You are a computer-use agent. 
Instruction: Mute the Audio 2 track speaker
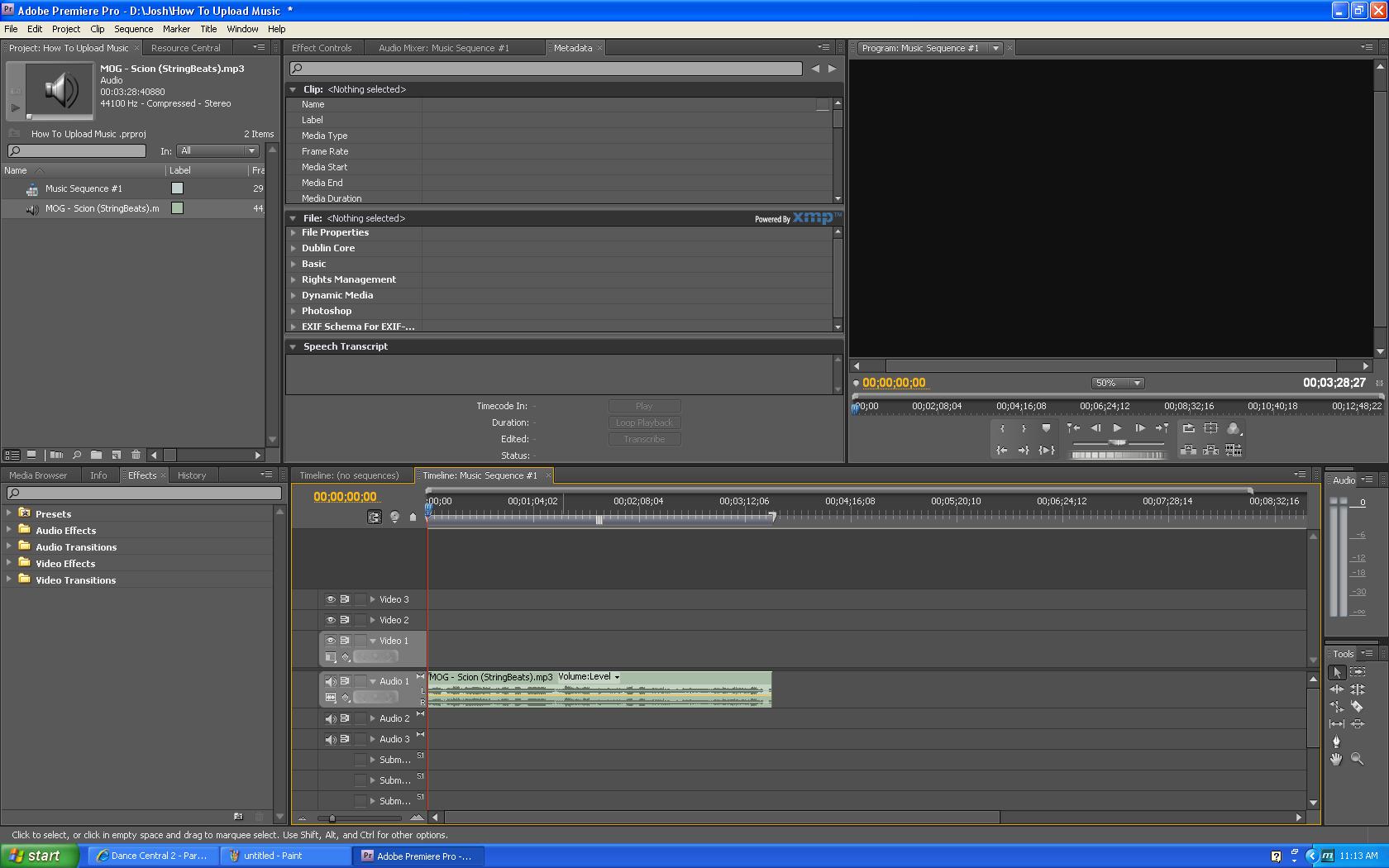pos(330,718)
